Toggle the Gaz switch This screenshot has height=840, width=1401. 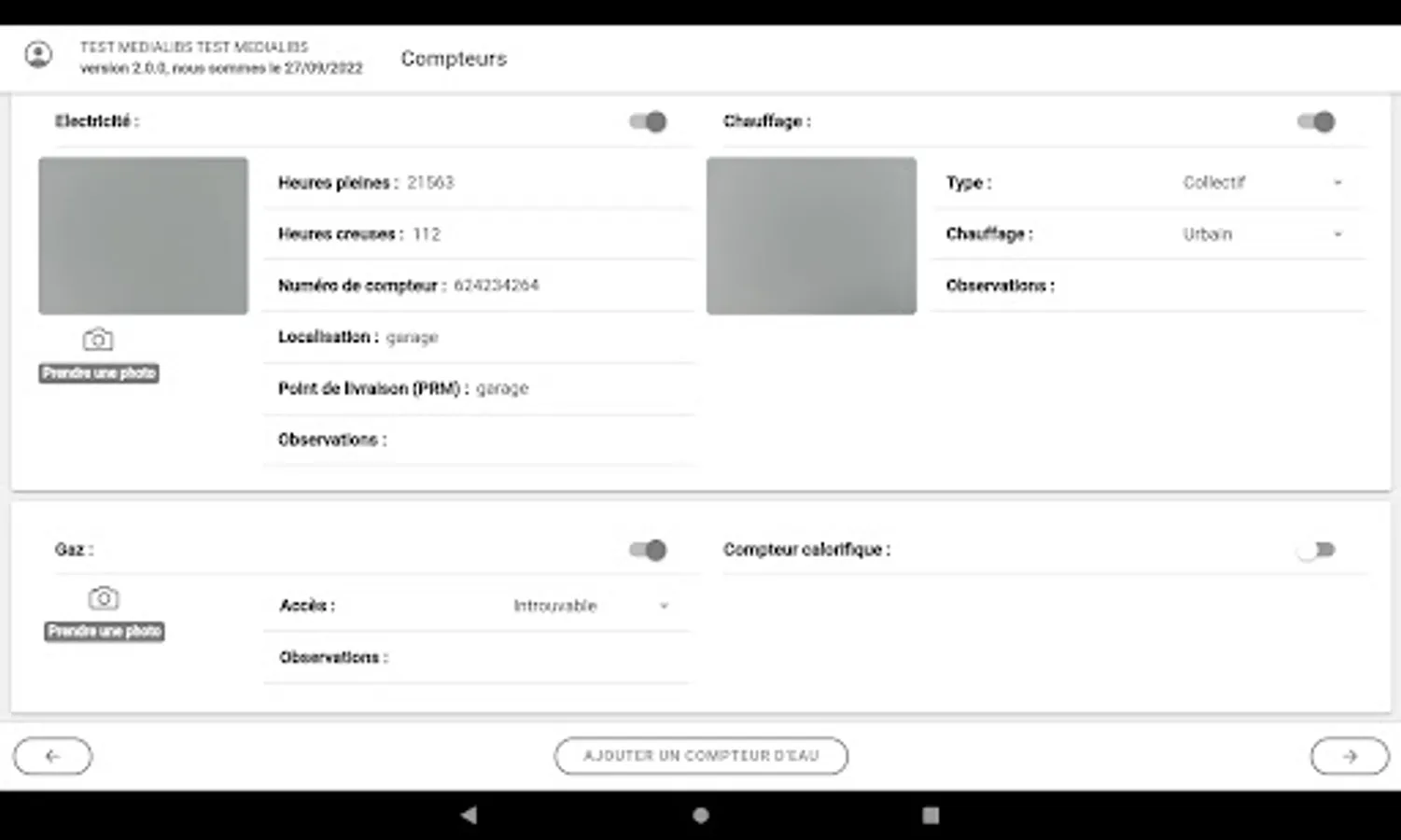point(648,550)
